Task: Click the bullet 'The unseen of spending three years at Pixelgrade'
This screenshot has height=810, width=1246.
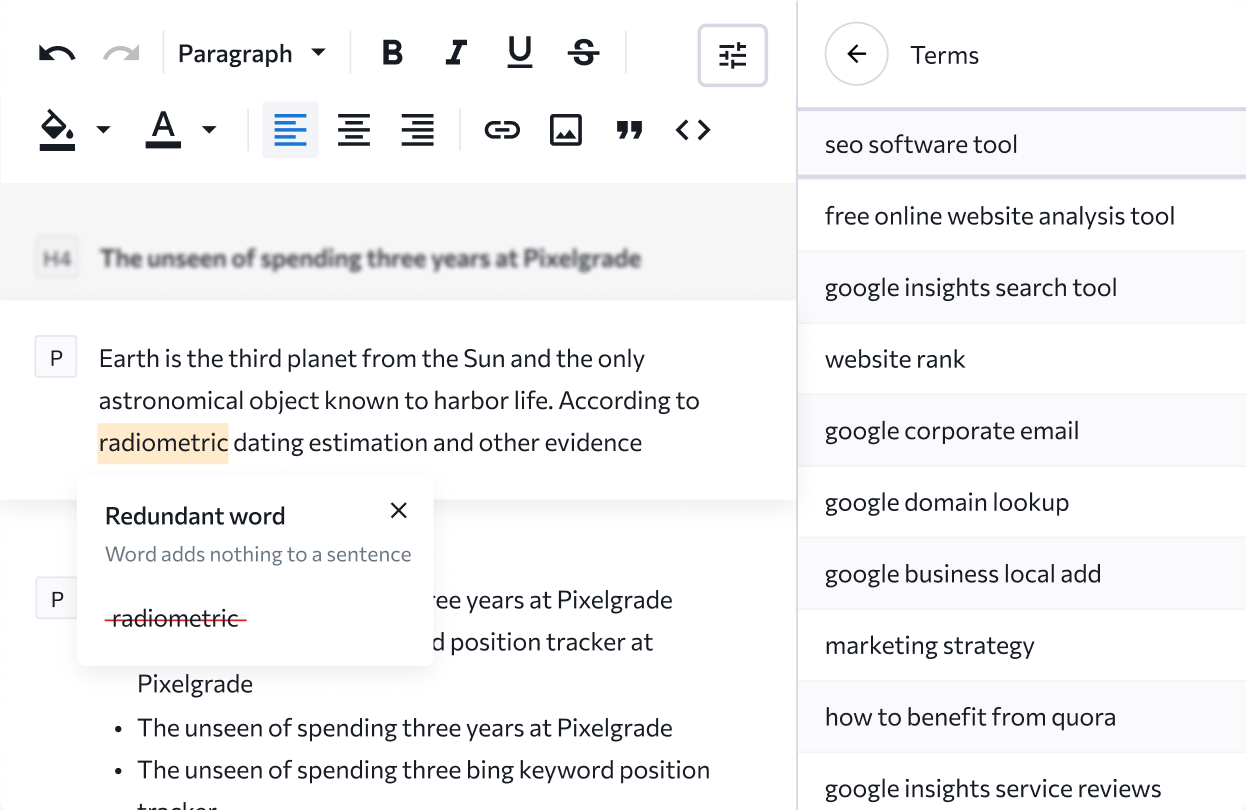Action: (x=405, y=728)
